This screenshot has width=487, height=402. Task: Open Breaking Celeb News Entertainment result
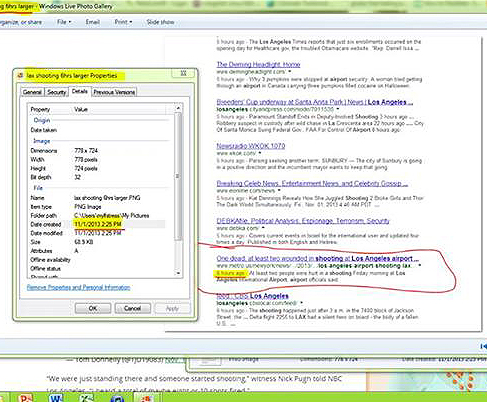pos(312,183)
